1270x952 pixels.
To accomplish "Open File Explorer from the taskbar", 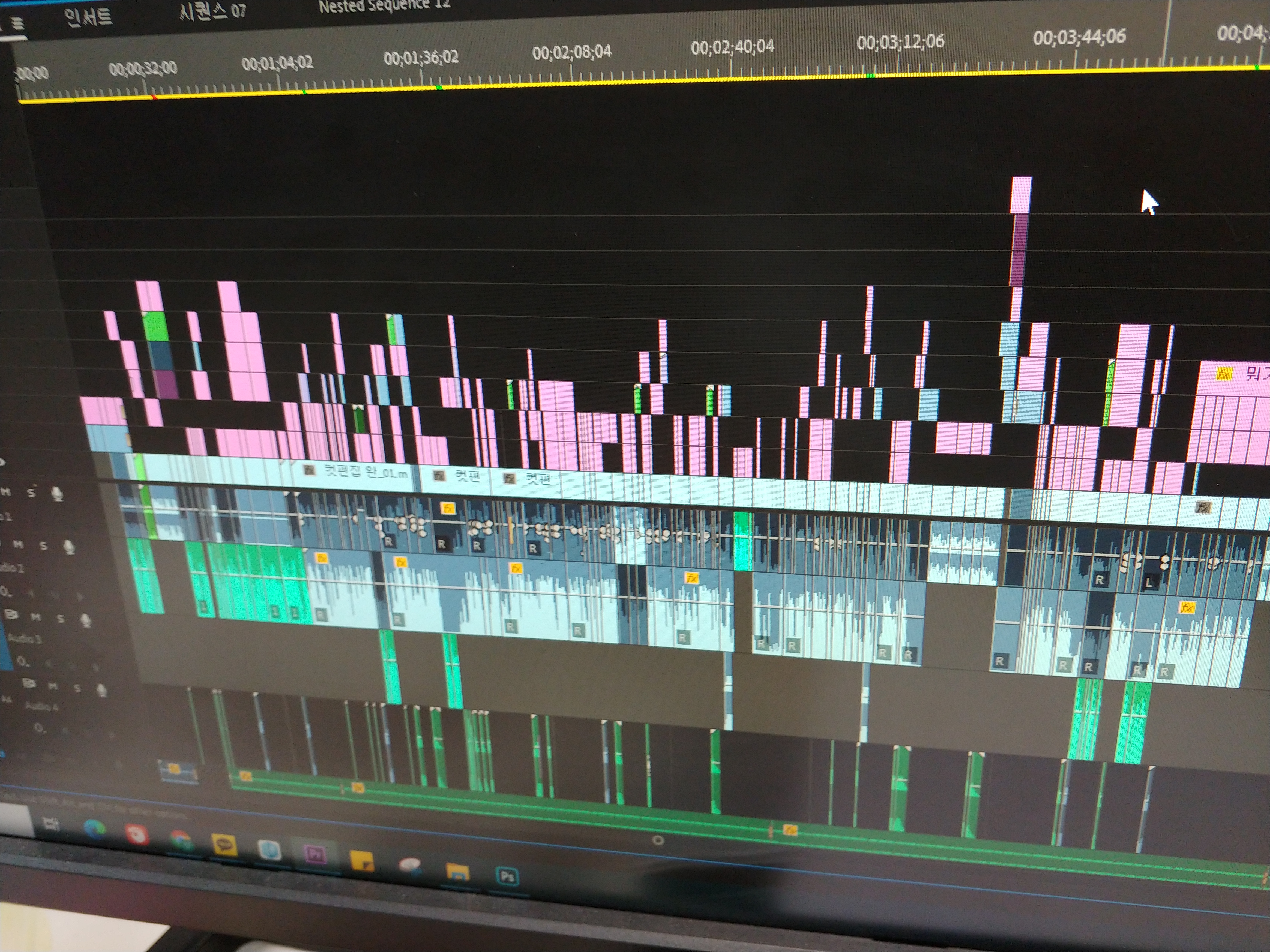I will click(x=458, y=872).
